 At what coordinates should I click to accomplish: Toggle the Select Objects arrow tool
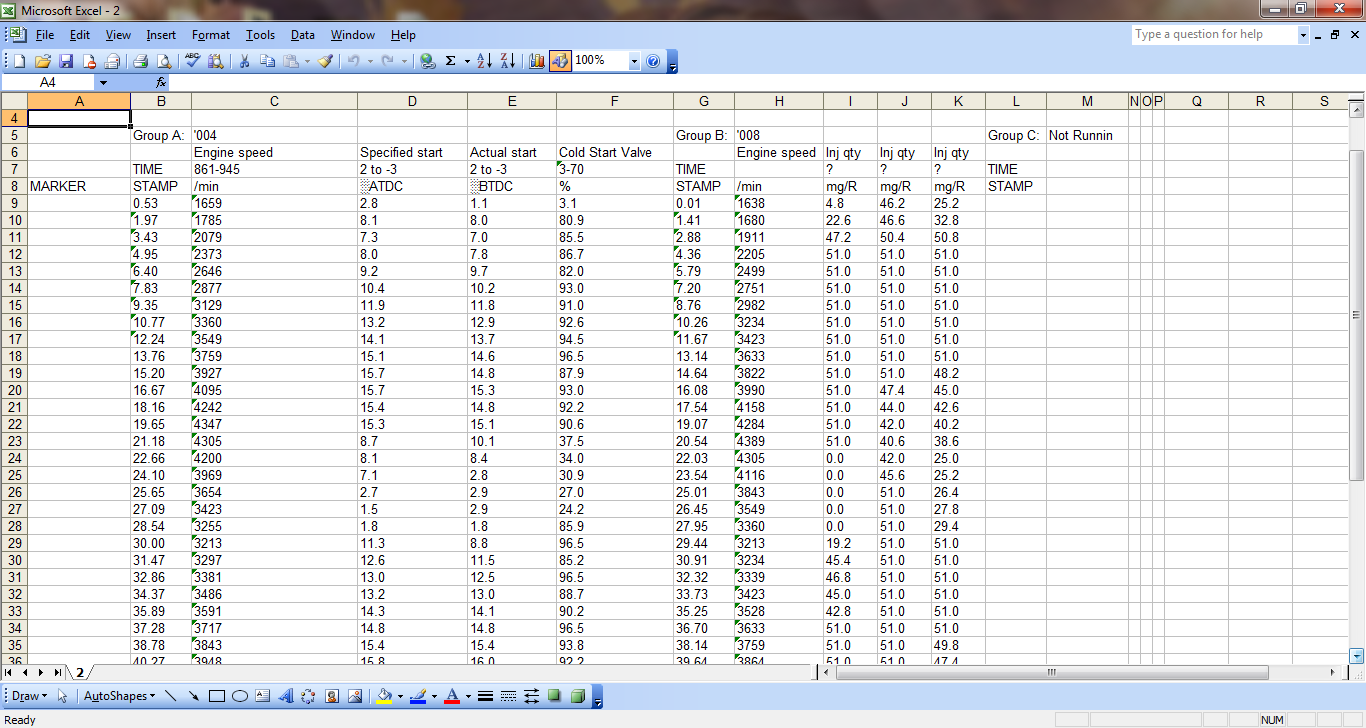(x=62, y=696)
